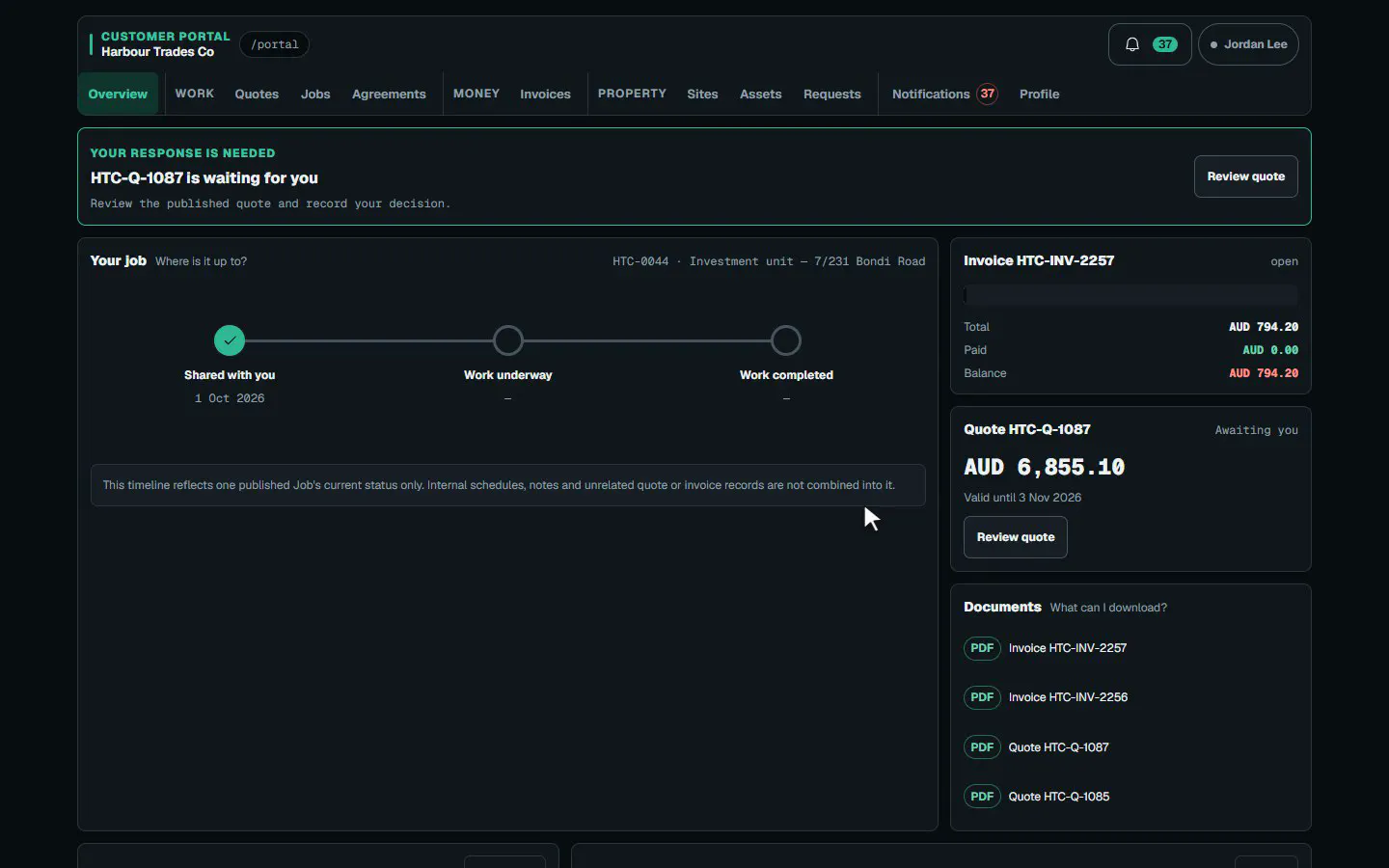Screen dimensions: 1389x868
Task: Click the PDF icon for Quote HTC-Q-1085
Action: [982, 797]
